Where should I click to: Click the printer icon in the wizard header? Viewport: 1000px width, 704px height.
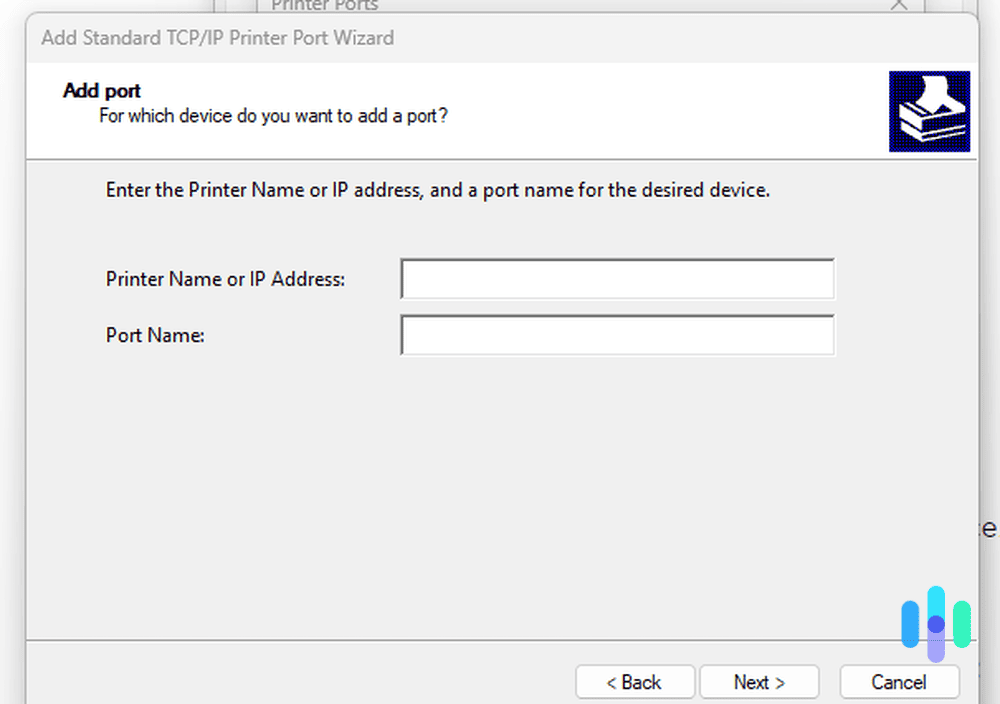click(x=929, y=110)
